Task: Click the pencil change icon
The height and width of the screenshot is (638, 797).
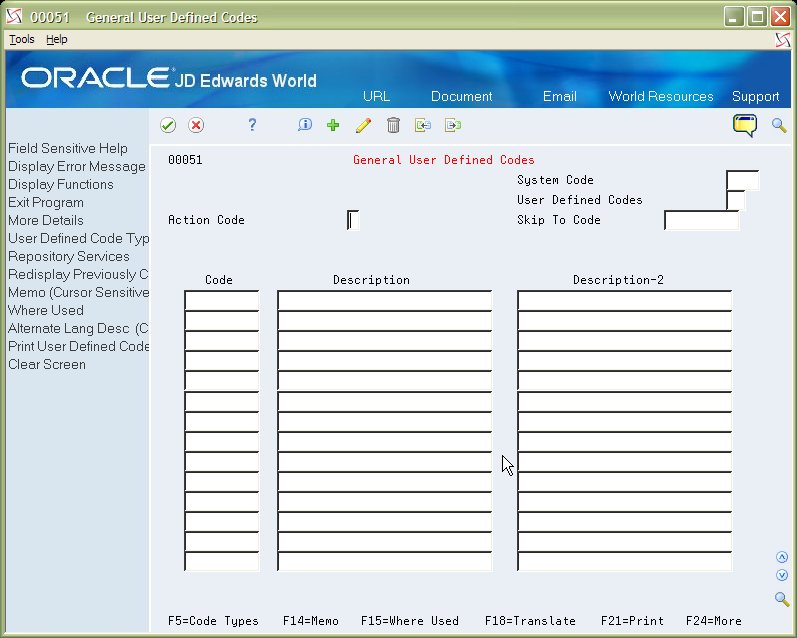Action: [363, 125]
